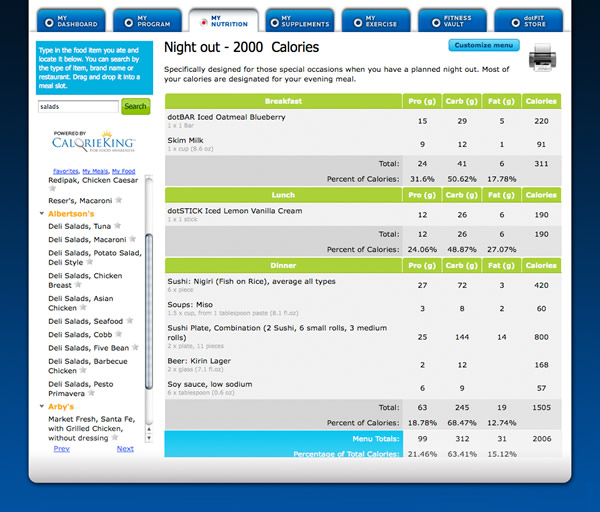
Task: Collapse the Albertson's food group
Action: 42,214
